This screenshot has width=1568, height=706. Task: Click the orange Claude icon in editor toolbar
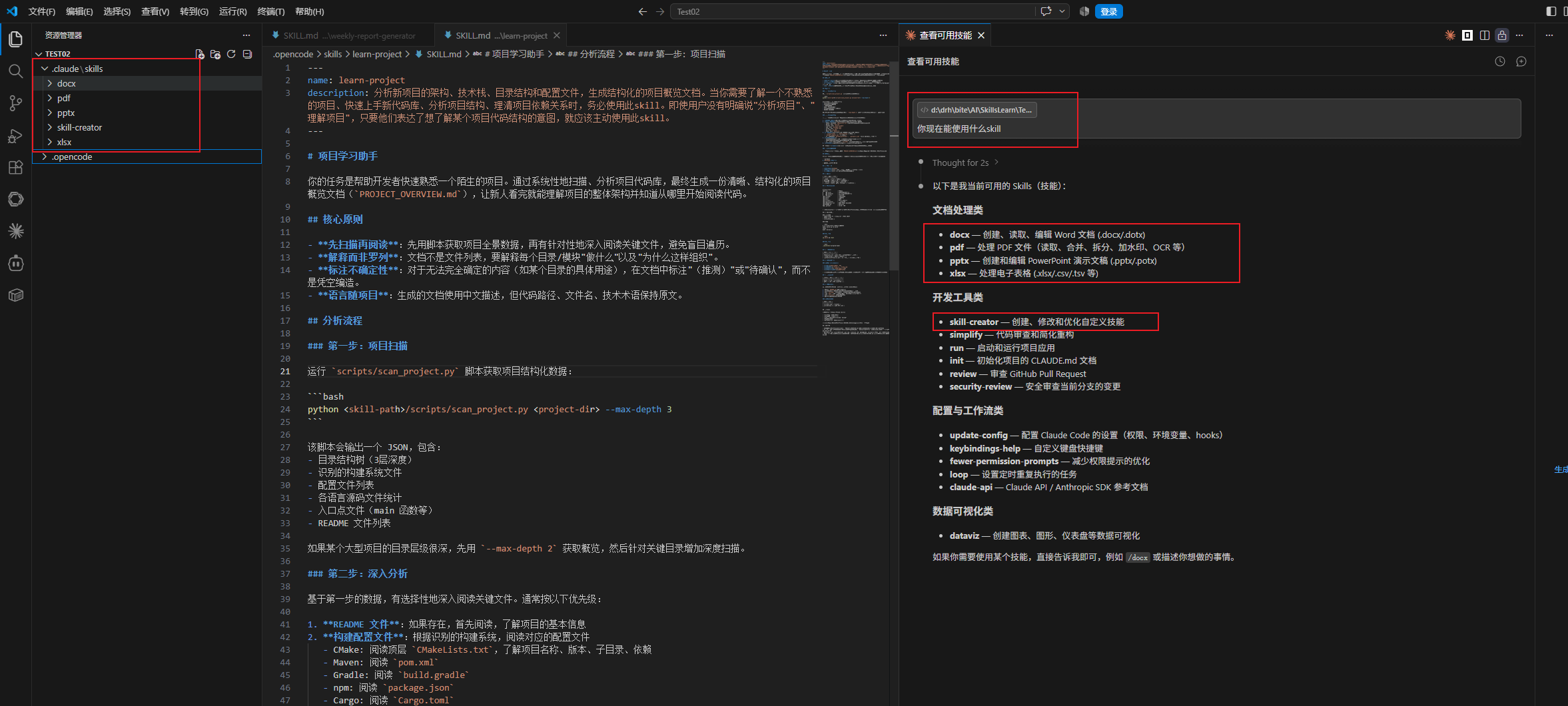(x=1450, y=35)
